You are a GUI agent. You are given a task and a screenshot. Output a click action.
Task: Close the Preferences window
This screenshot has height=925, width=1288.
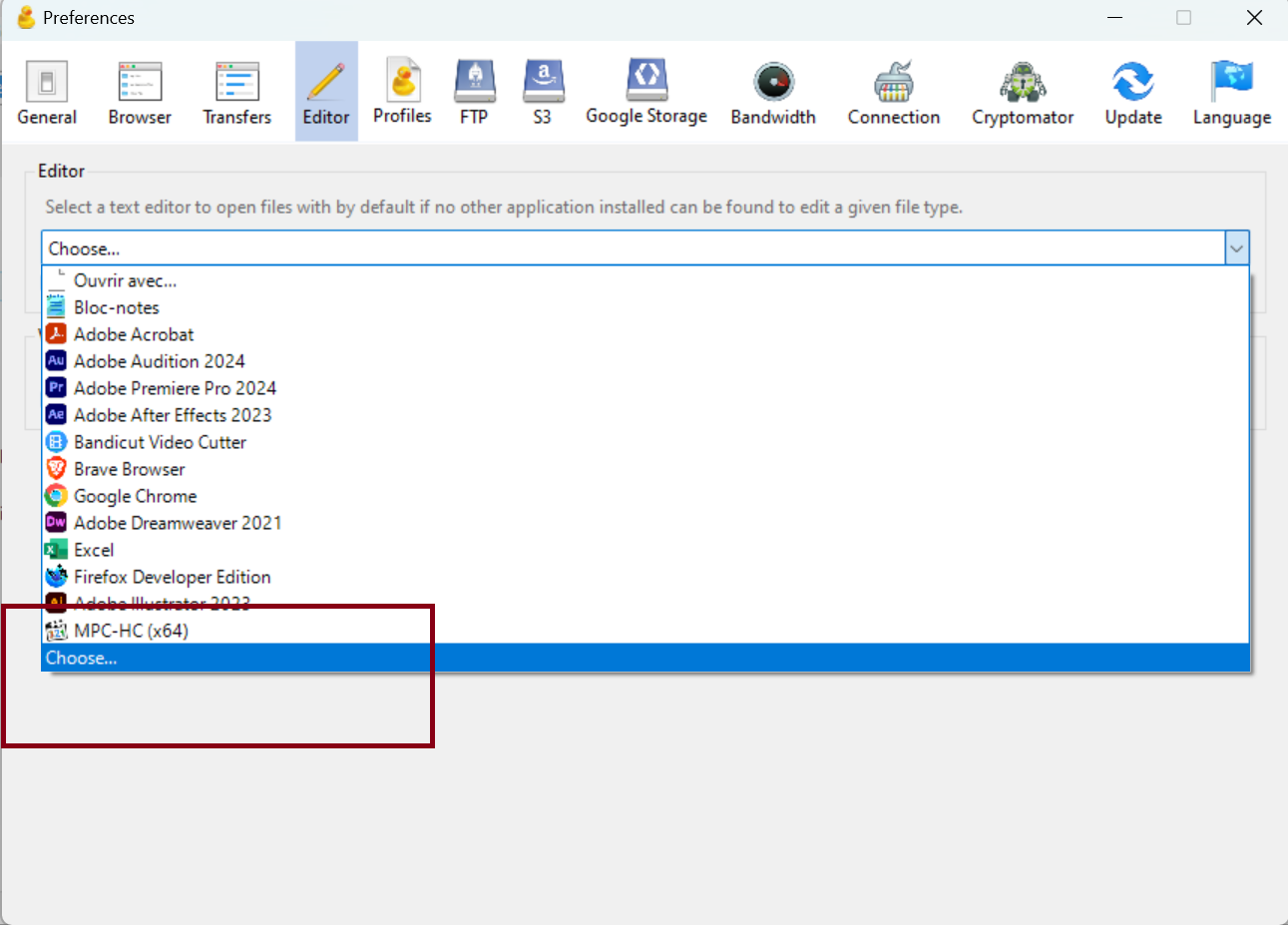[x=1254, y=18]
